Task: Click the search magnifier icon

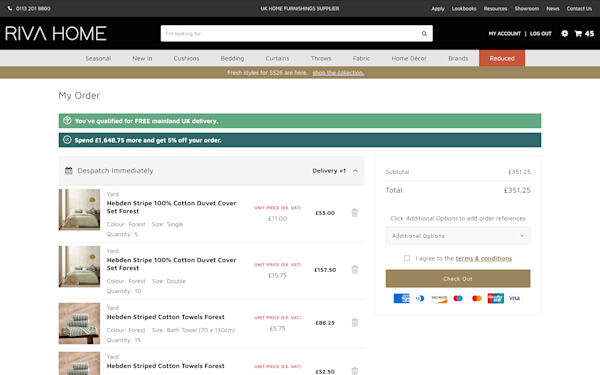Action: coord(424,34)
